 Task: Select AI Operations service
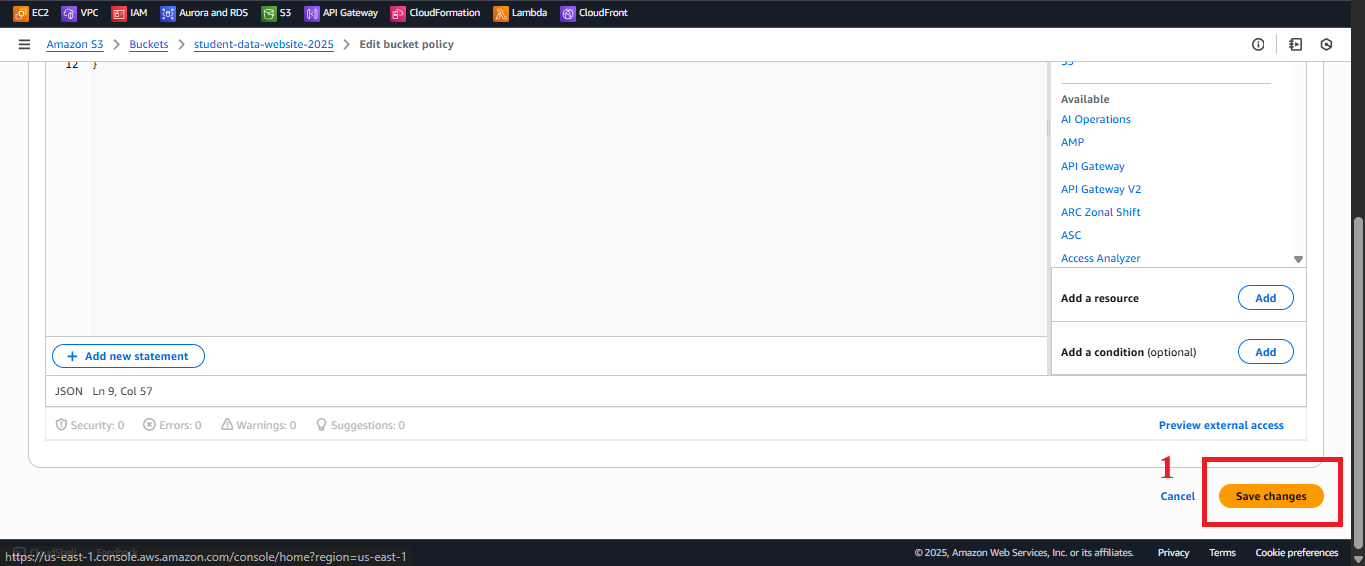tap(1096, 119)
